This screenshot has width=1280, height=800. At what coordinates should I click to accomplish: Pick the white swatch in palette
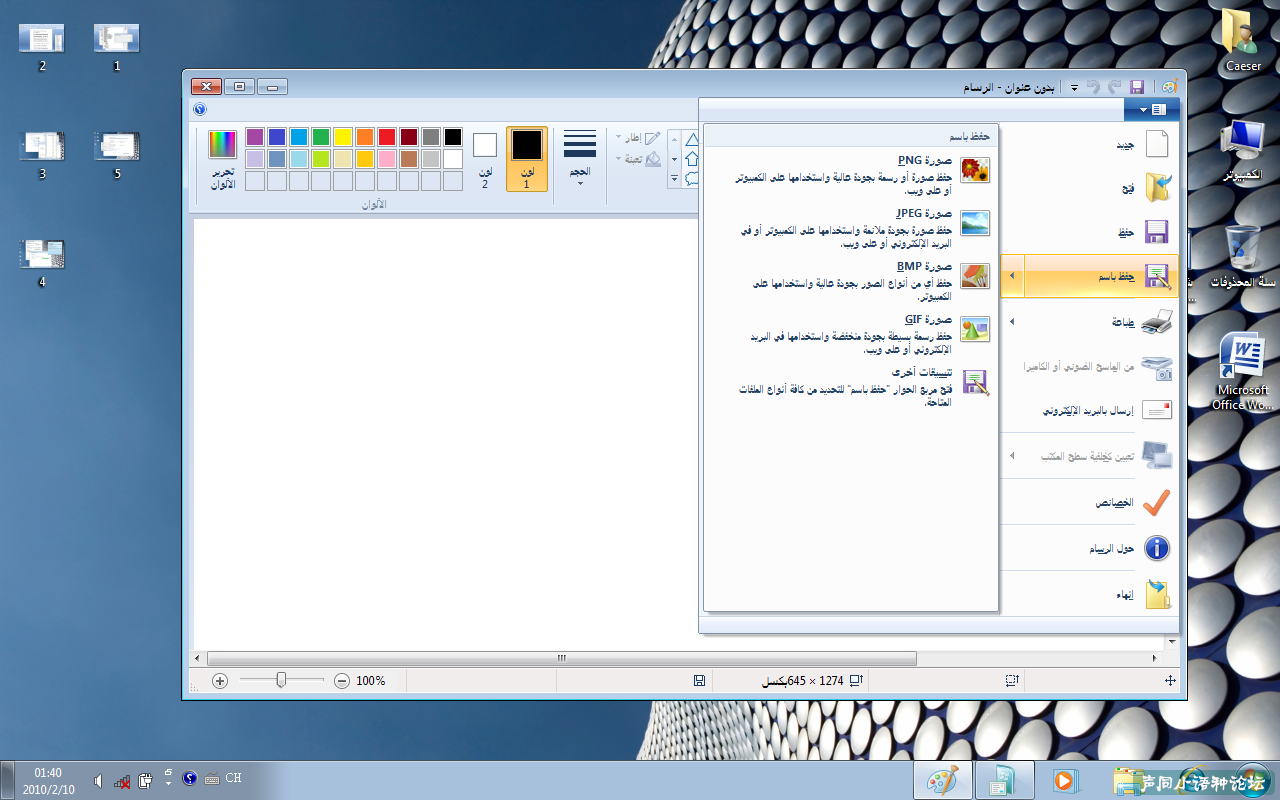pyautogui.click(x=453, y=159)
